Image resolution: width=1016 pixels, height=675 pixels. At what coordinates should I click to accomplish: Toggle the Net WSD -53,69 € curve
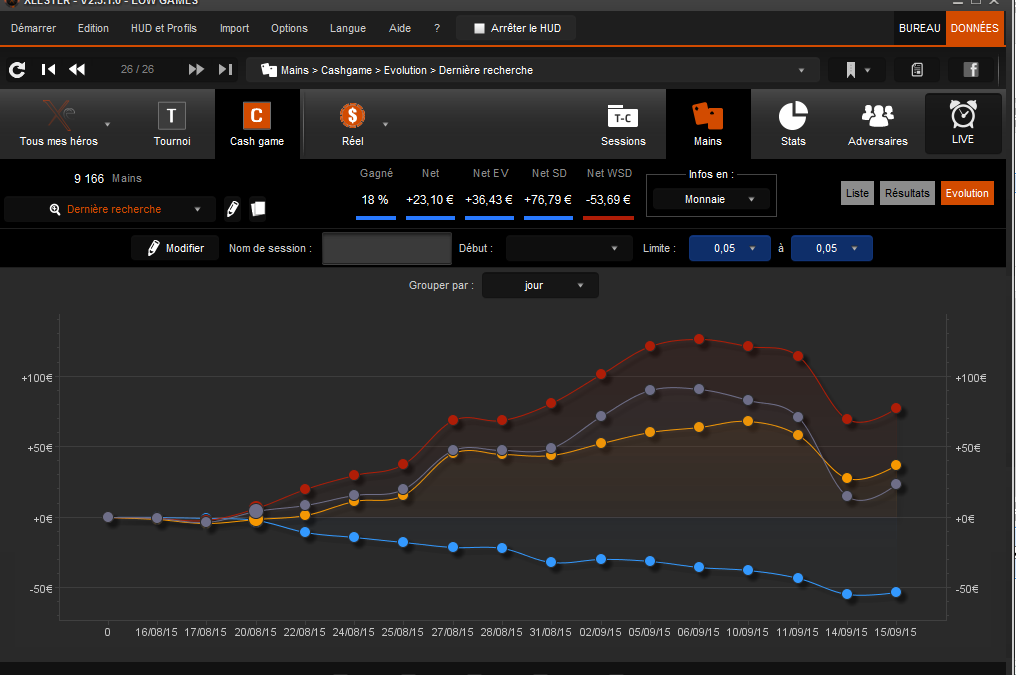[x=608, y=193]
